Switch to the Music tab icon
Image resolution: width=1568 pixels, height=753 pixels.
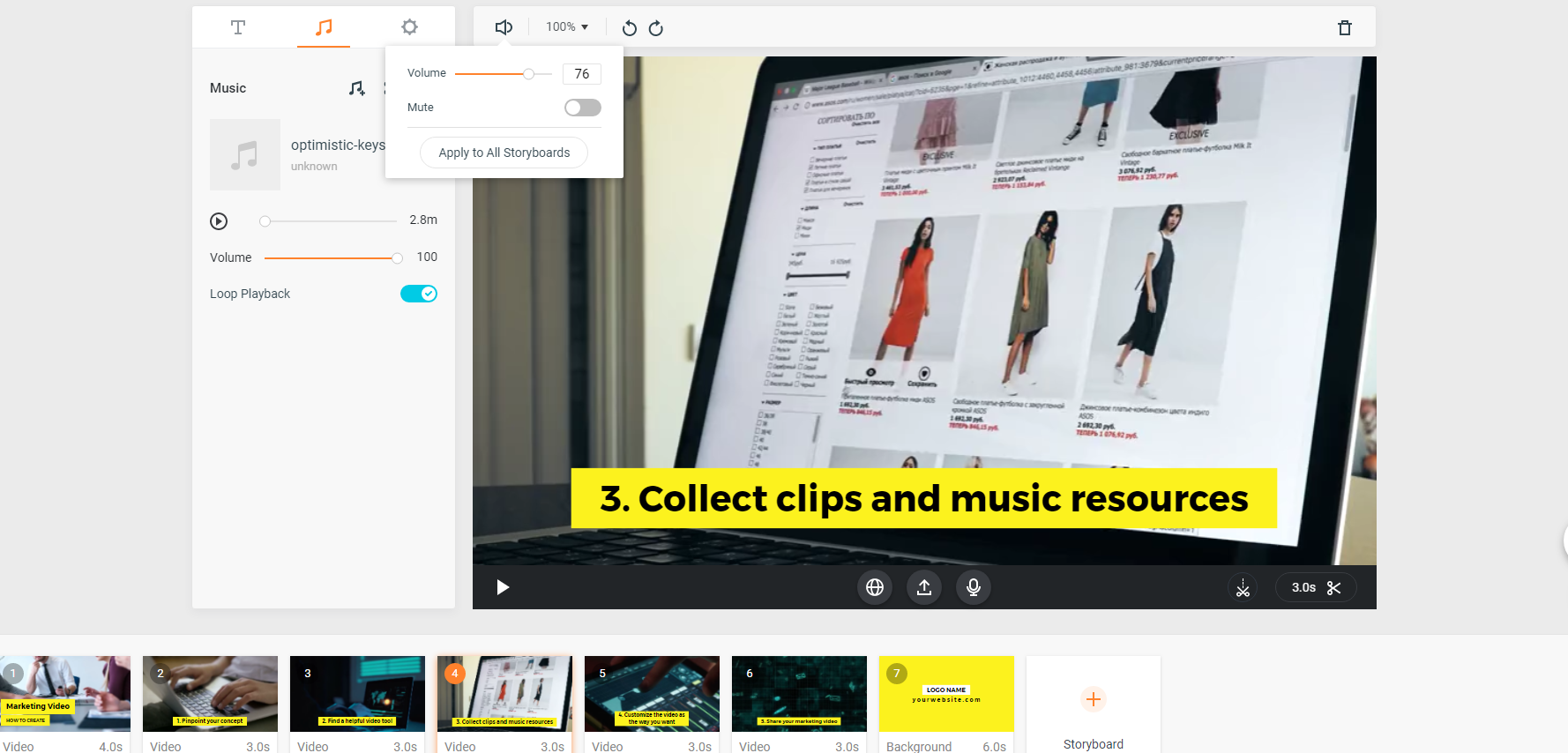click(x=324, y=27)
